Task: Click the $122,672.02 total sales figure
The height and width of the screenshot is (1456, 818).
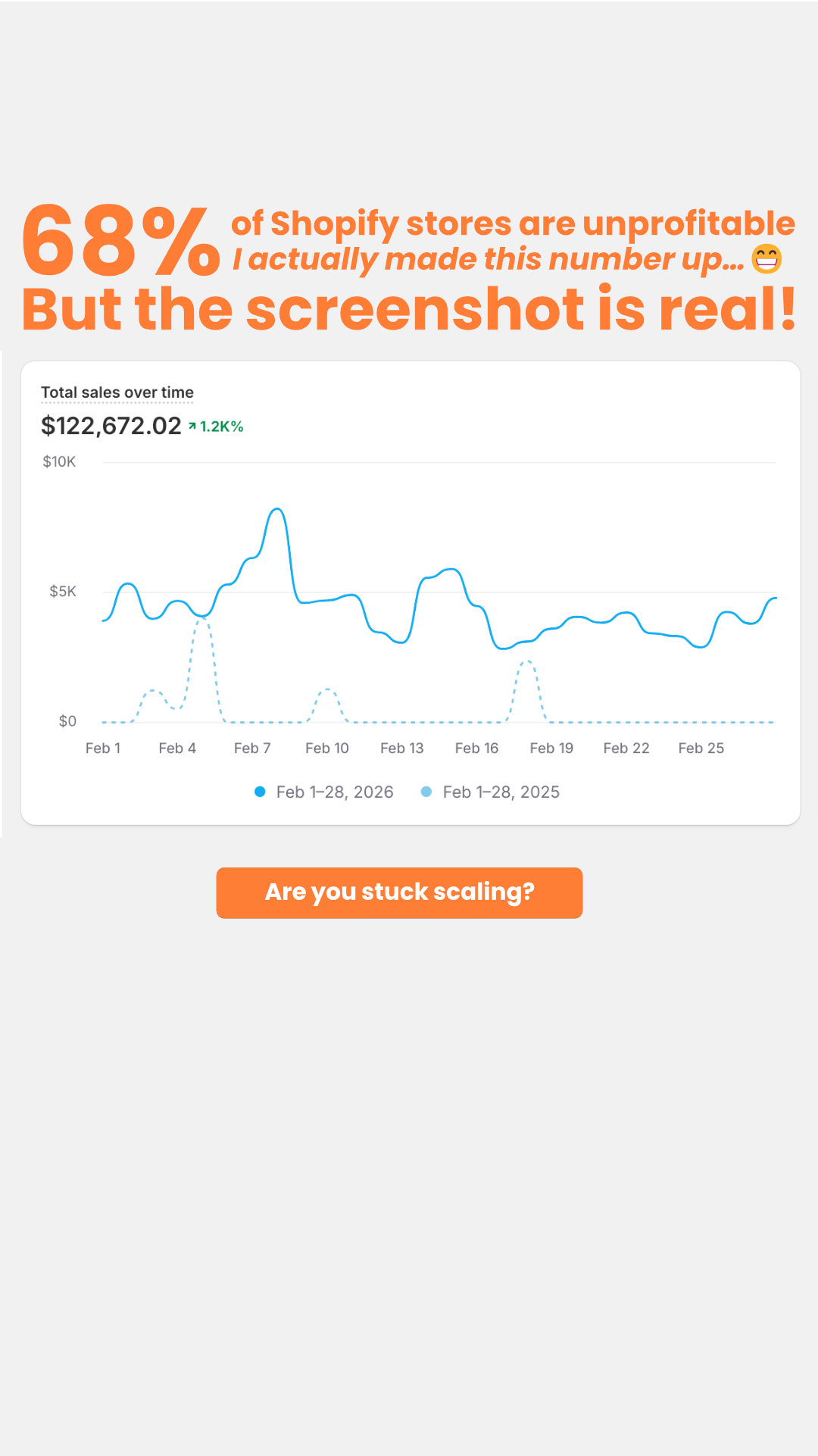Action: 111,426
